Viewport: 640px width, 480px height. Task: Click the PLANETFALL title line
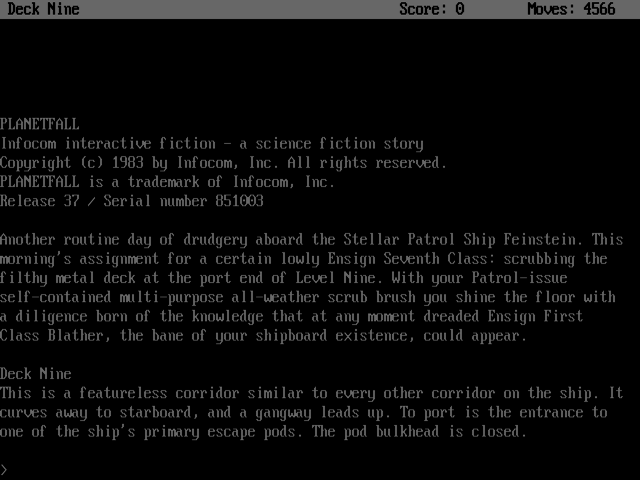40,124
